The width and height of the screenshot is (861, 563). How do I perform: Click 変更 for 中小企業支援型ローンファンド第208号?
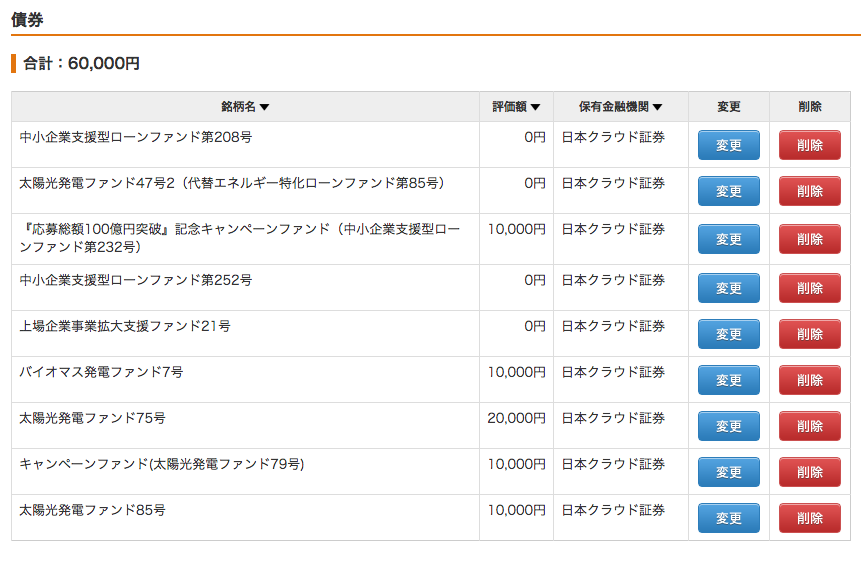click(x=729, y=145)
